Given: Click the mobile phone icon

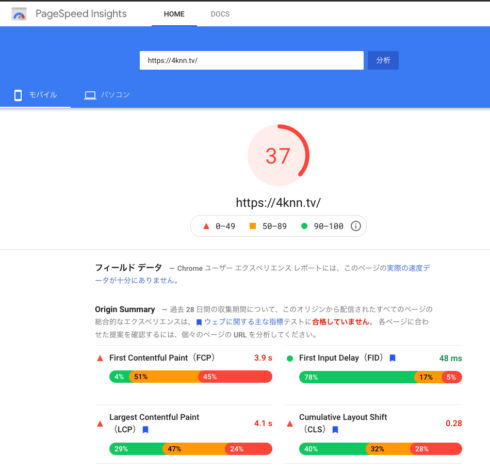Looking at the screenshot, I should click(x=18, y=95).
